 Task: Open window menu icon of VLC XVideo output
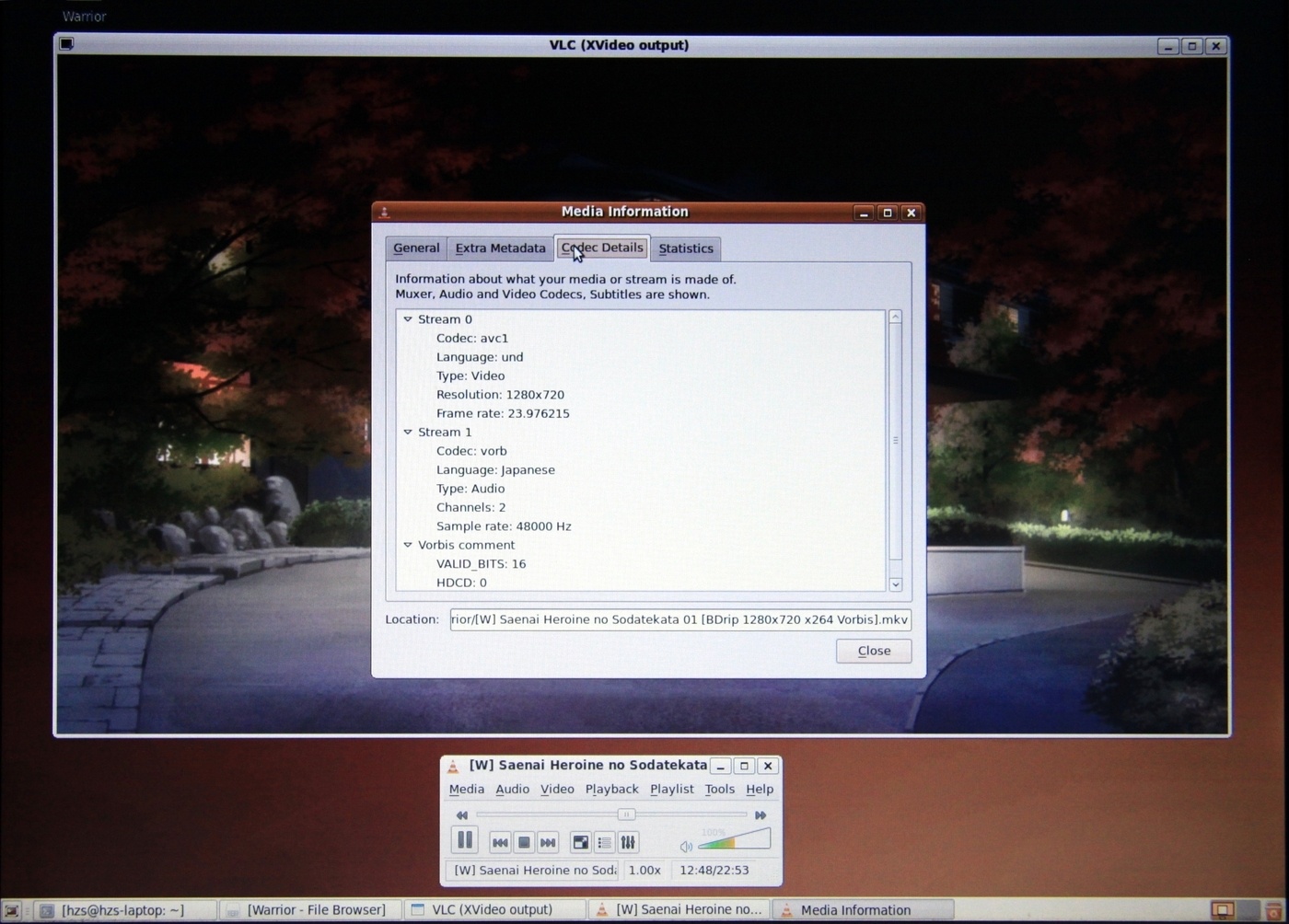(66, 43)
